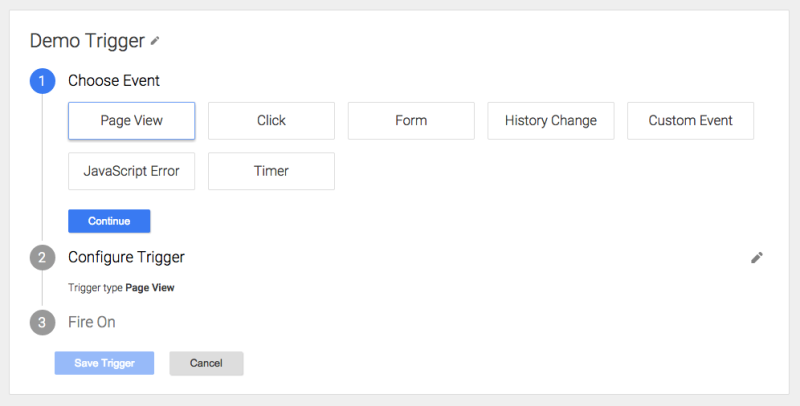
Task: Click step 3 gray circle icon
Action: point(42,322)
